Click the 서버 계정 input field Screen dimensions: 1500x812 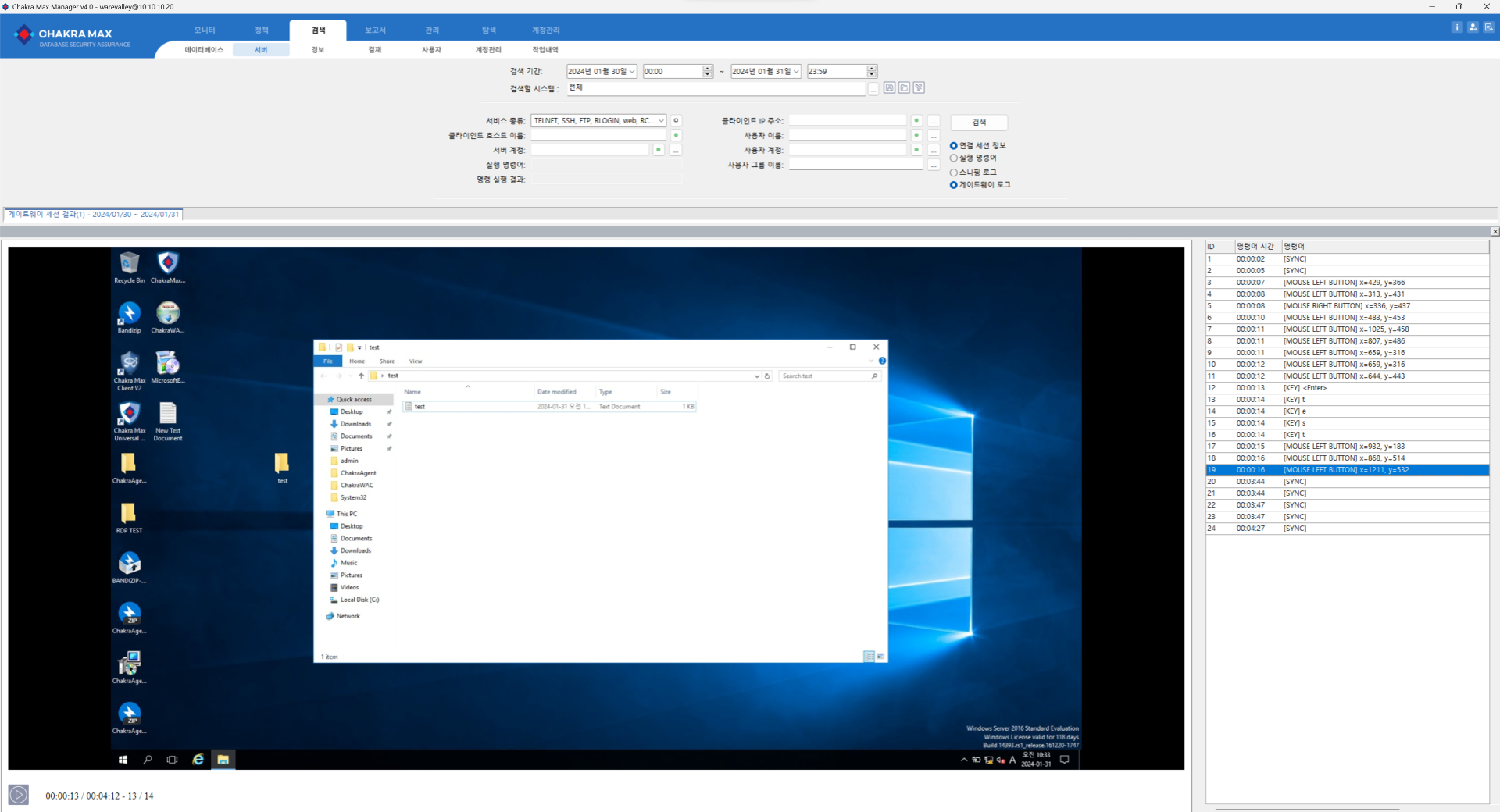[590, 150]
